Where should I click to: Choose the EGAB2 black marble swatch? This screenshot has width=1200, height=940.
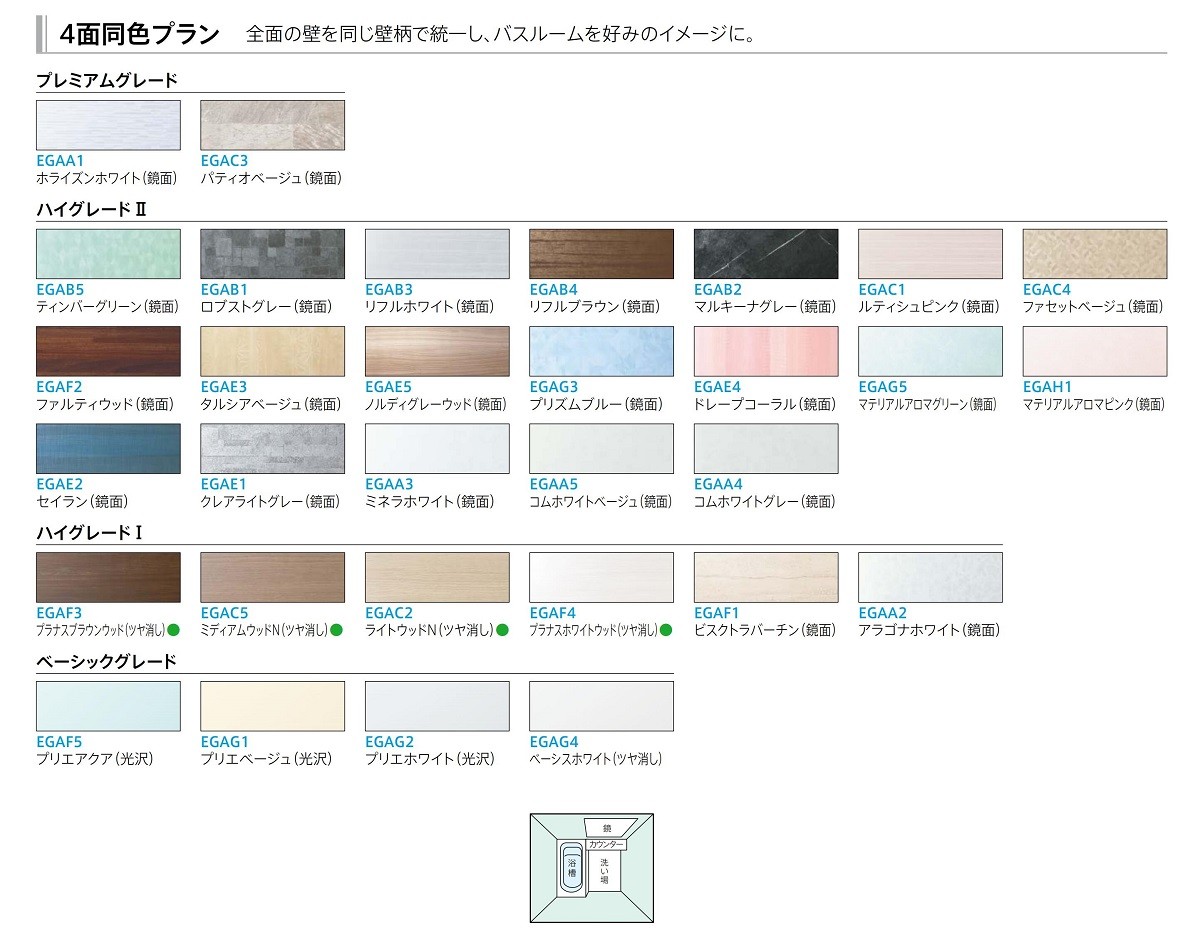765,254
